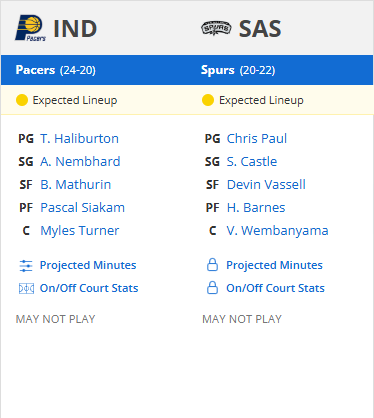Viewport: 374px width, 418px height.
Task: Open Devin Vassell player link
Action: (266, 184)
